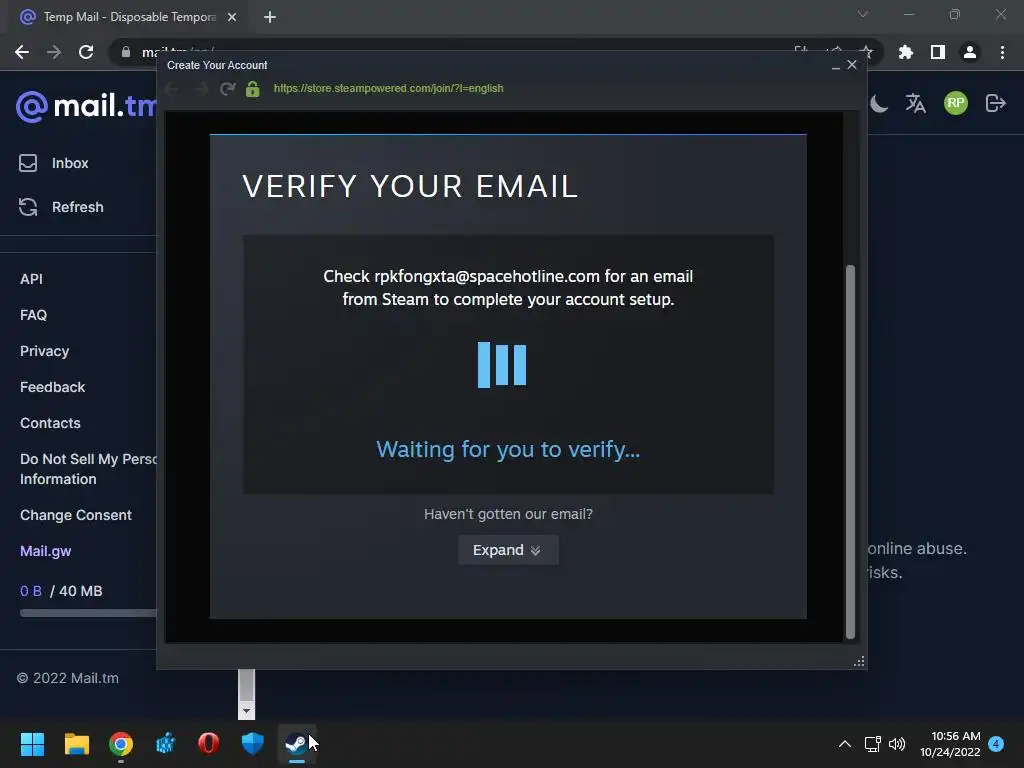Open the Mail.gw link
This screenshot has height=768, width=1024.
pos(46,551)
